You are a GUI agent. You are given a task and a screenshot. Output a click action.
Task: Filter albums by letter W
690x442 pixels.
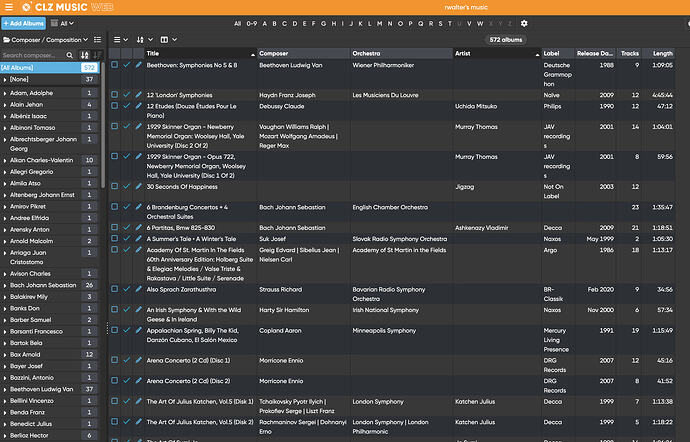pyautogui.click(x=480, y=24)
